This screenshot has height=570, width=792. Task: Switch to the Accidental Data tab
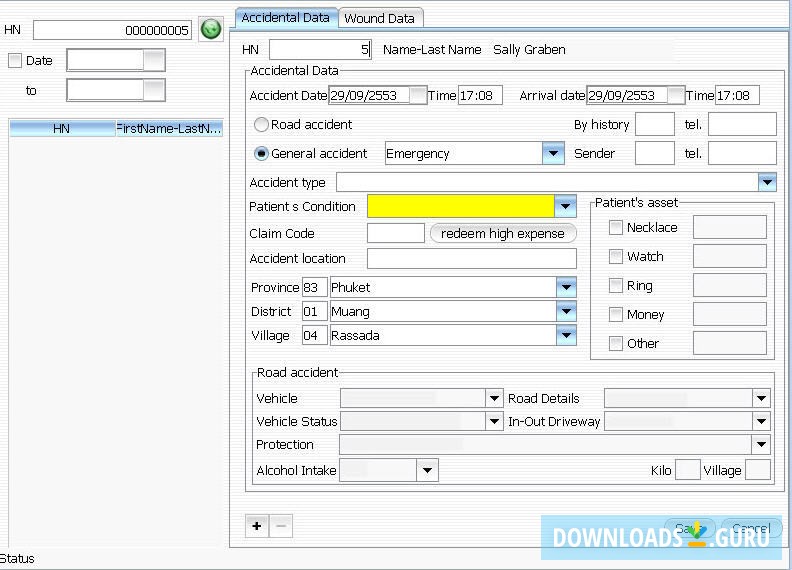coord(286,18)
